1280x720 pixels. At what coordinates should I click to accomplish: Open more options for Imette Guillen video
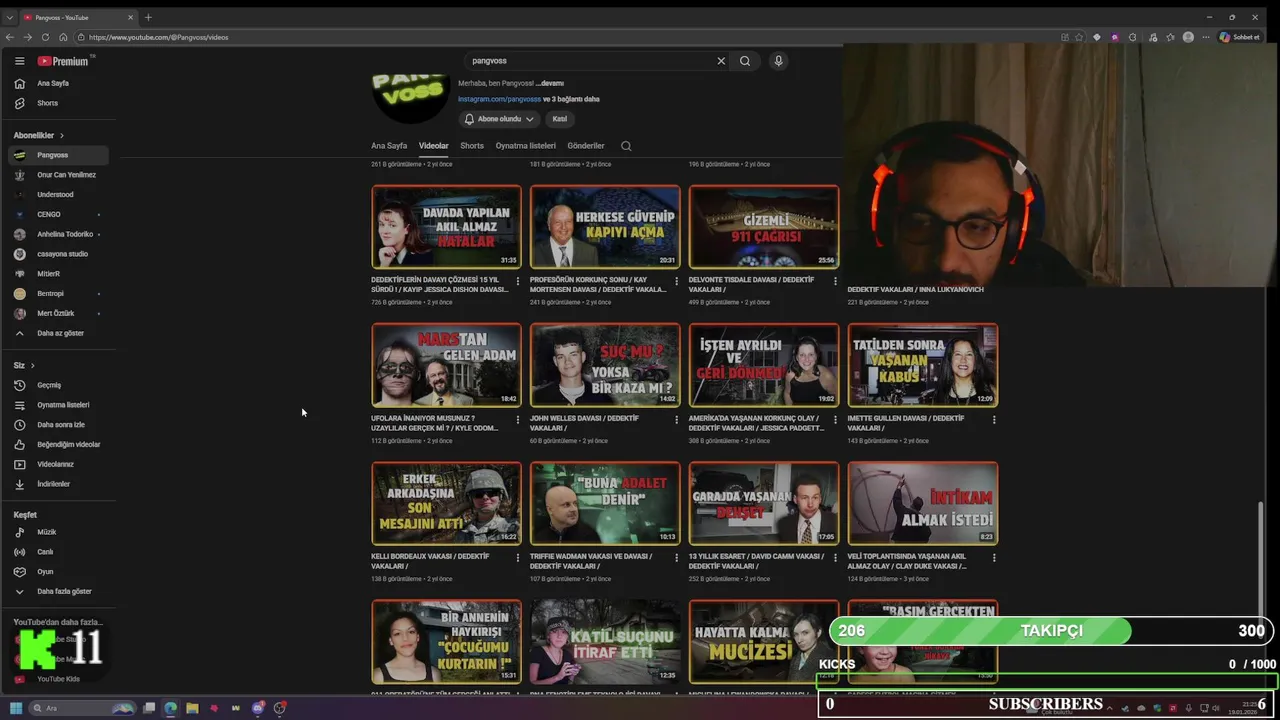pos(994,420)
